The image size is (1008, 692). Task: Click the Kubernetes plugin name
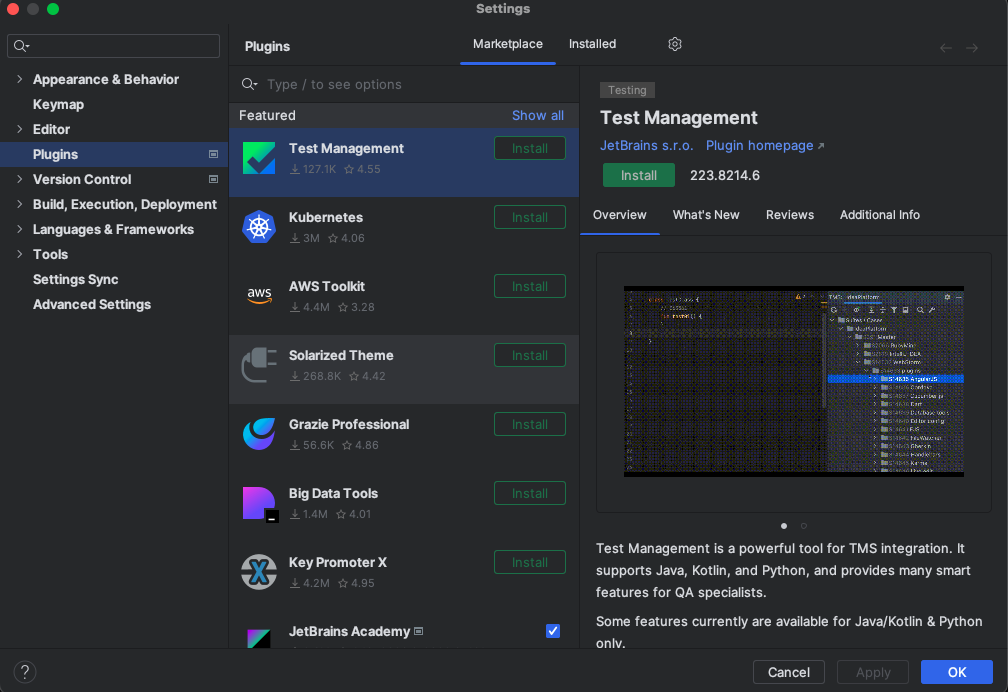tap(326, 217)
